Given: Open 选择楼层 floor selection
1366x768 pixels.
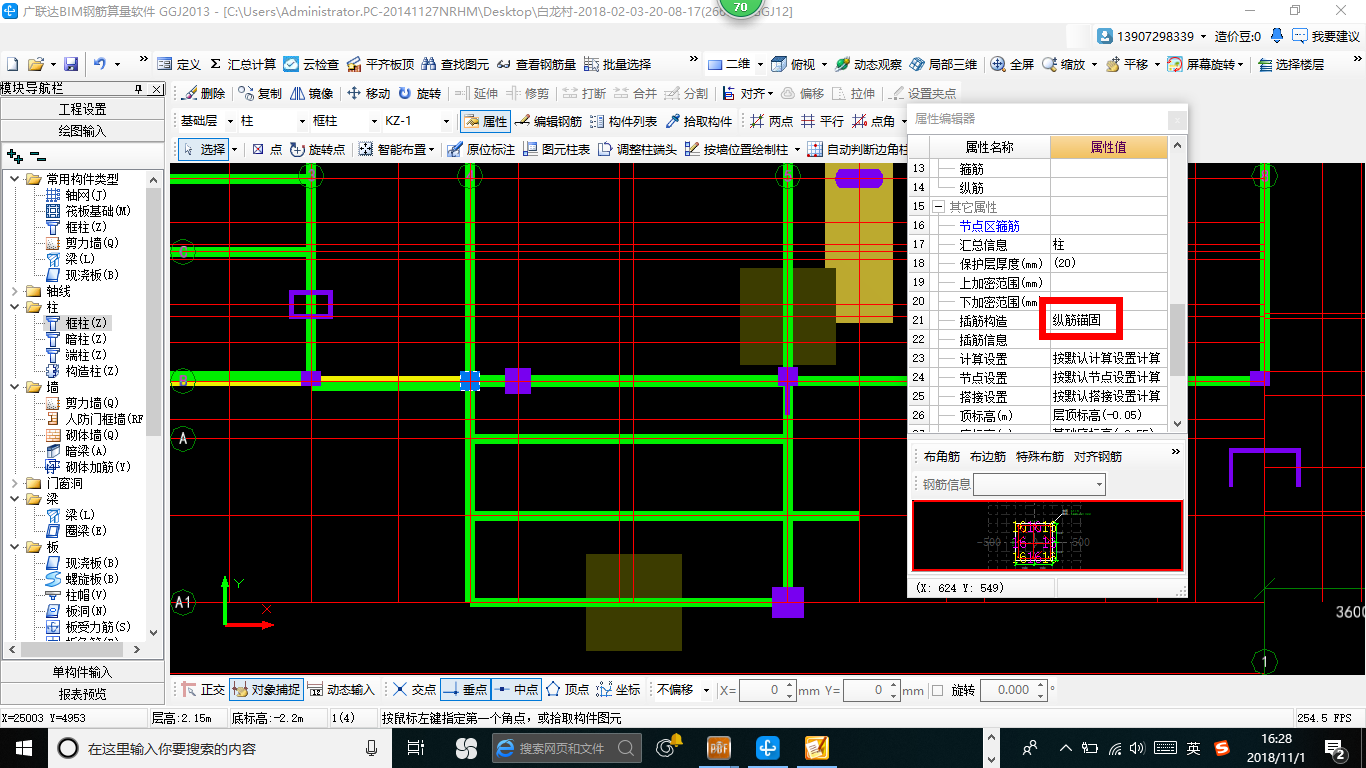Looking at the screenshot, I should point(1291,64).
